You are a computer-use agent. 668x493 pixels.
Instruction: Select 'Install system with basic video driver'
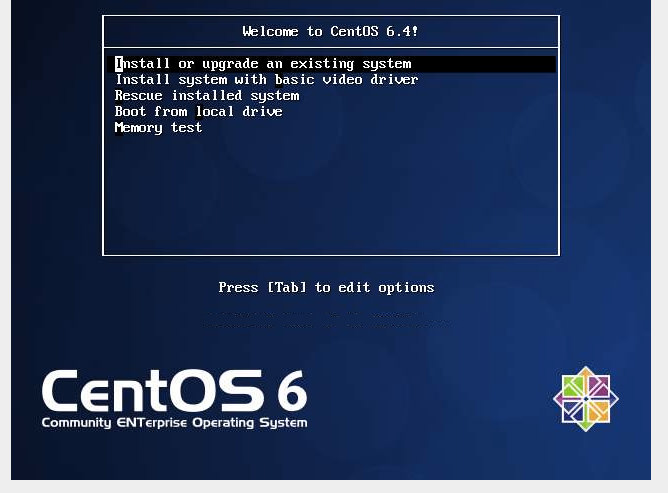click(266, 80)
